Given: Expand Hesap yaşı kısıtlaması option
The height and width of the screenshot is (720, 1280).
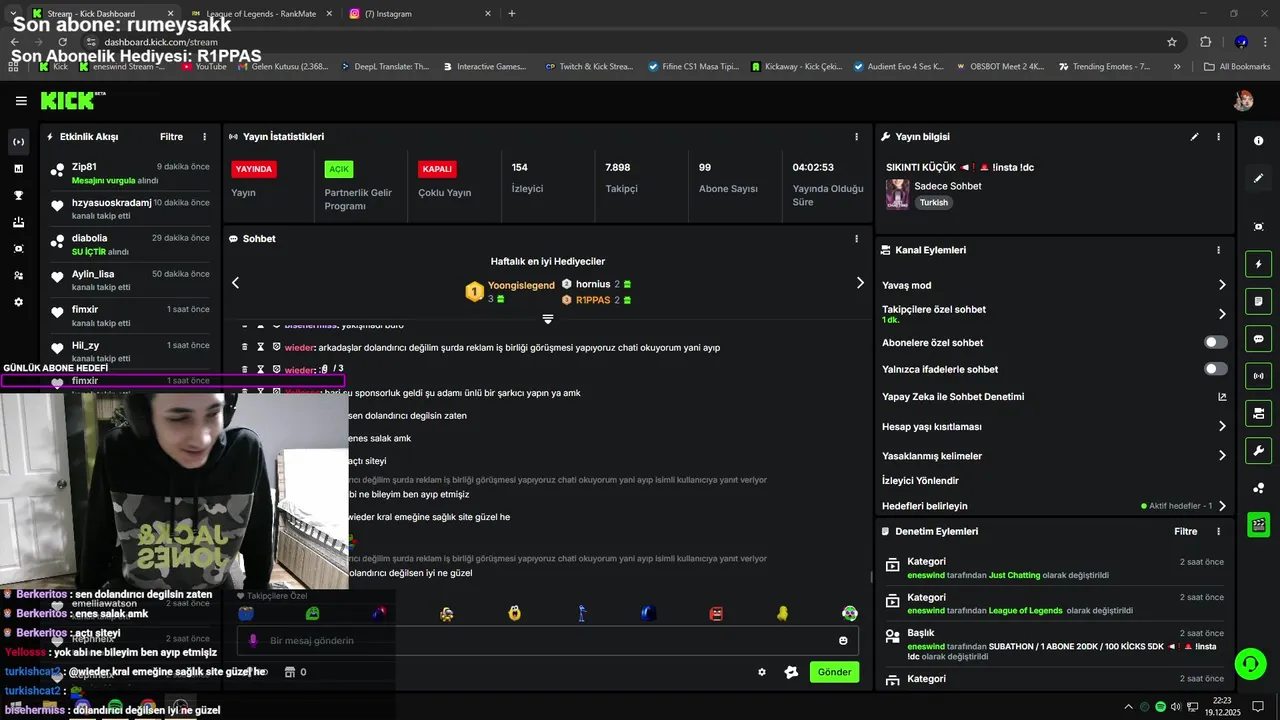Looking at the screenshot, I should coord(1222,427).
